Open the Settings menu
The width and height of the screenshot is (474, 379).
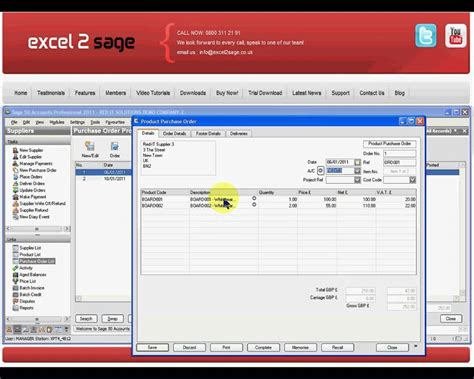pyautogui.click(x=77, y=122)
